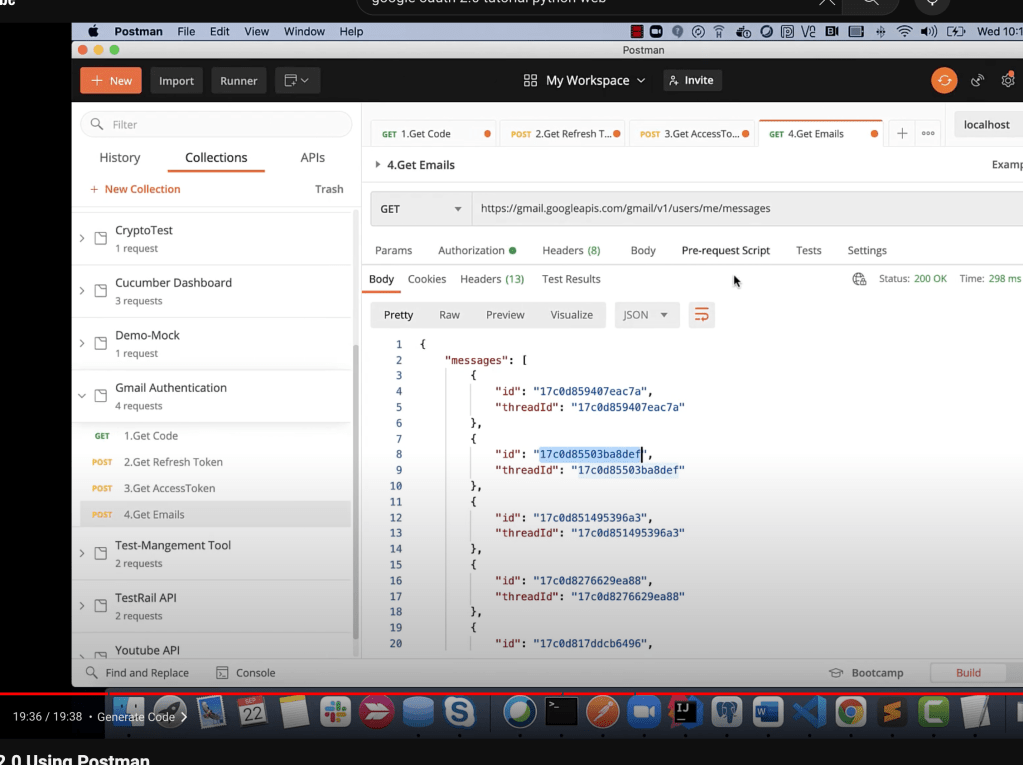Screen dimensions: 1023x765
Task: Click the globe network info icon
Action: (859, 279)
